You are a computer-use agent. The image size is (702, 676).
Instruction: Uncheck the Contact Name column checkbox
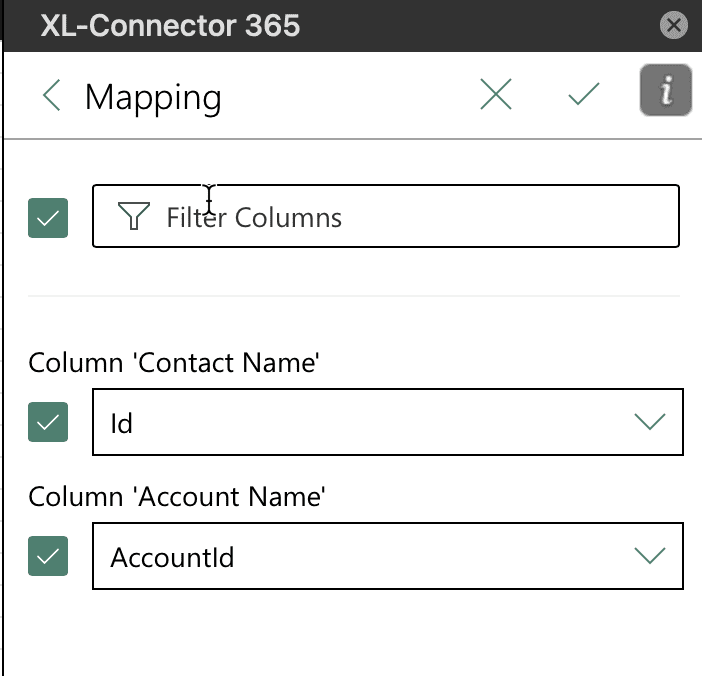click(48, 422)
